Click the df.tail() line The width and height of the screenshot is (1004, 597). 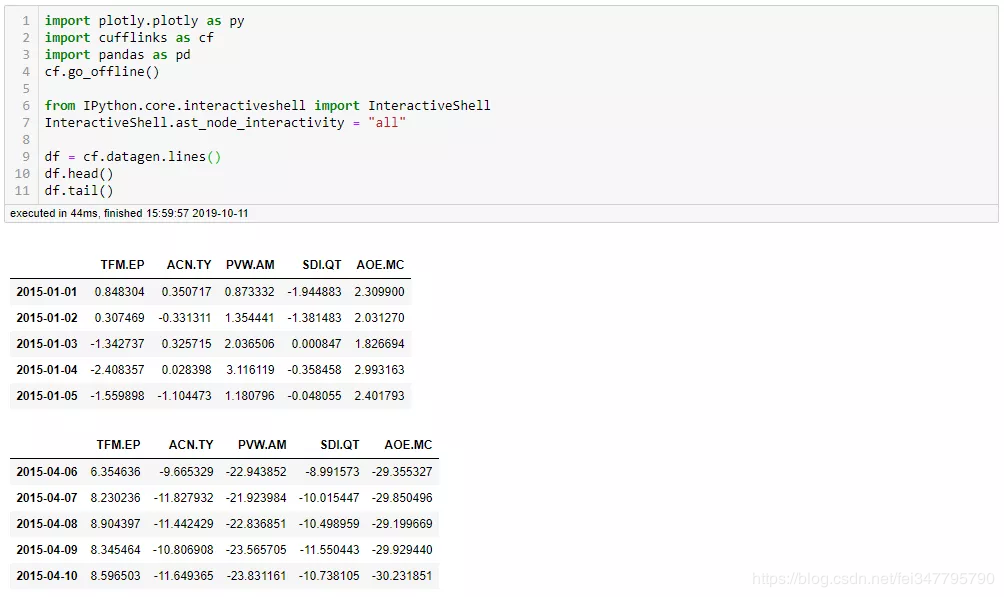click(79, 191)
